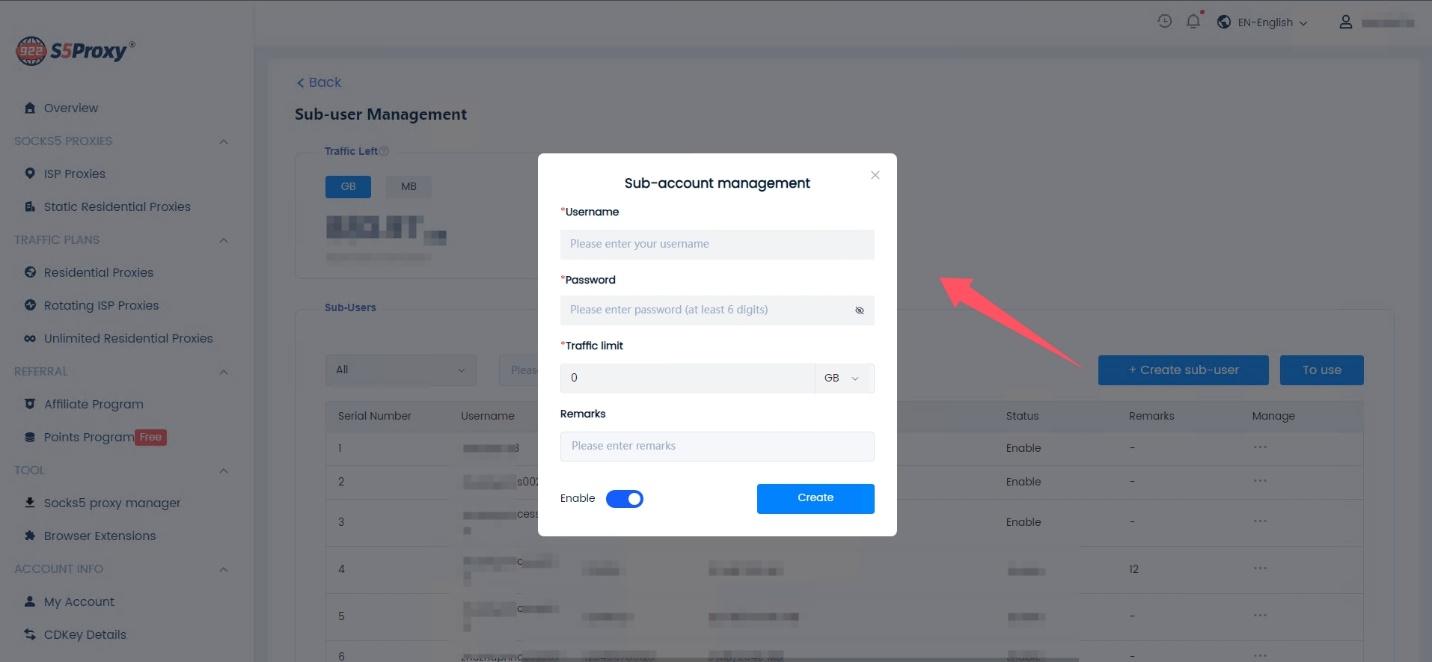Turn off the Enable switch
This screenshot has width=1432, height=662.
click(624, 498)
